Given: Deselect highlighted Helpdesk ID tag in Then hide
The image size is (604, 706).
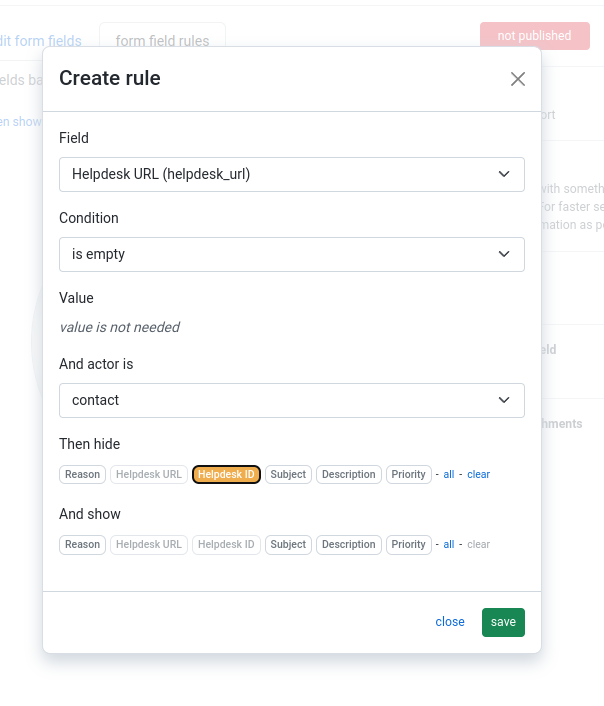Looking at the screenshot, I should (x=226, y=475).
